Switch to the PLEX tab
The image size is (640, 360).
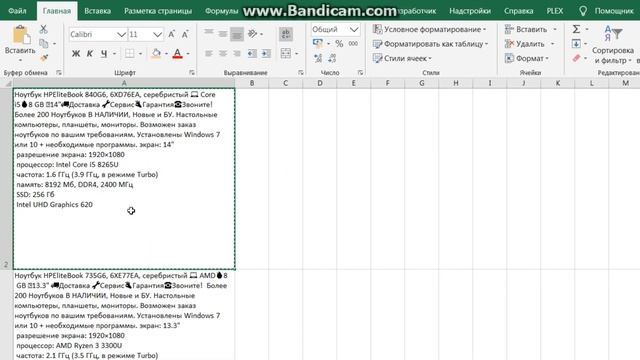pyautogui.click(x=555, y=11)
